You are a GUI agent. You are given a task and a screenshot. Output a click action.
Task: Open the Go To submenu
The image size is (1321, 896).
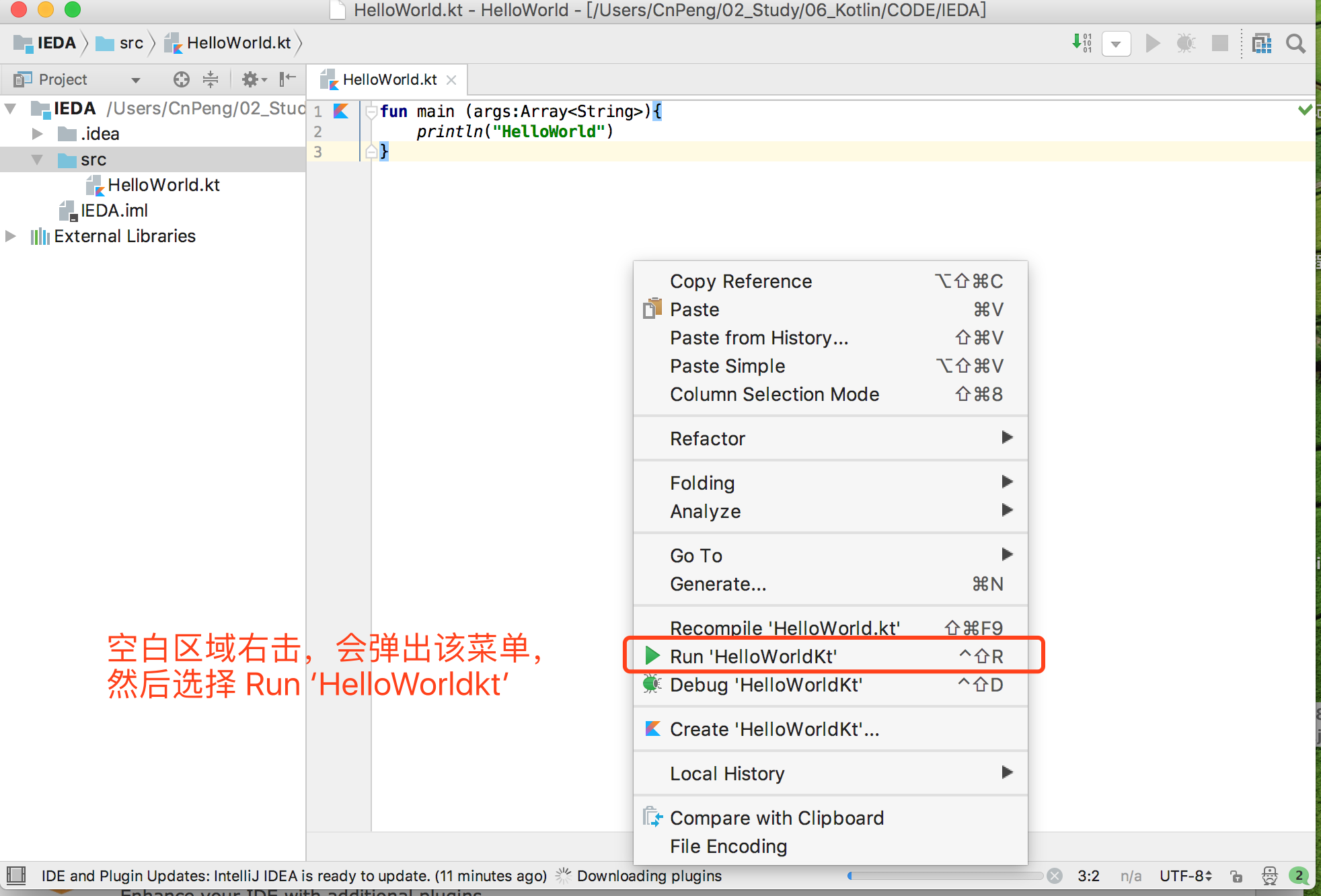click(x=831, y=556)
